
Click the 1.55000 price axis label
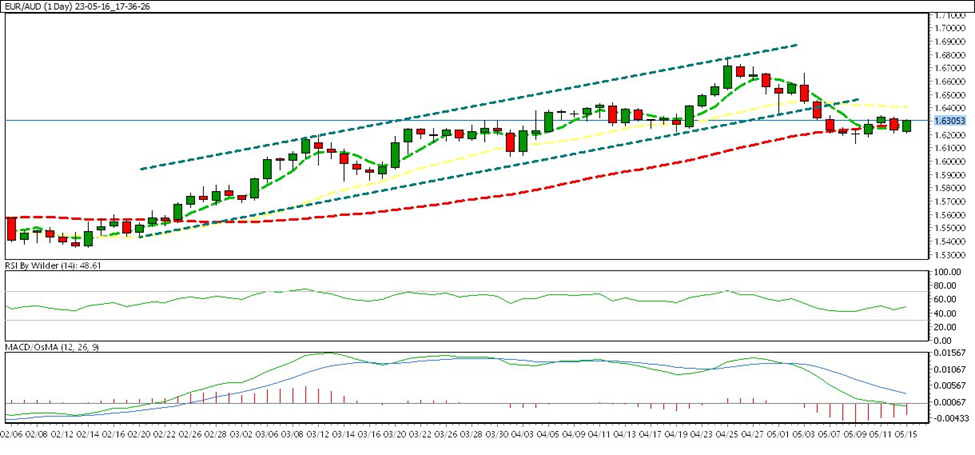(x=950, y=229)
